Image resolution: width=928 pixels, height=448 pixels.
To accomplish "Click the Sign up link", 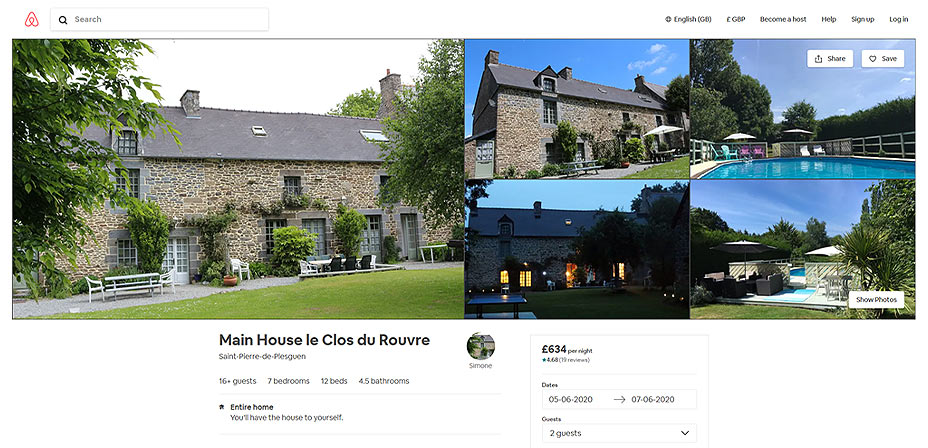I will click(x=862, y=20).
